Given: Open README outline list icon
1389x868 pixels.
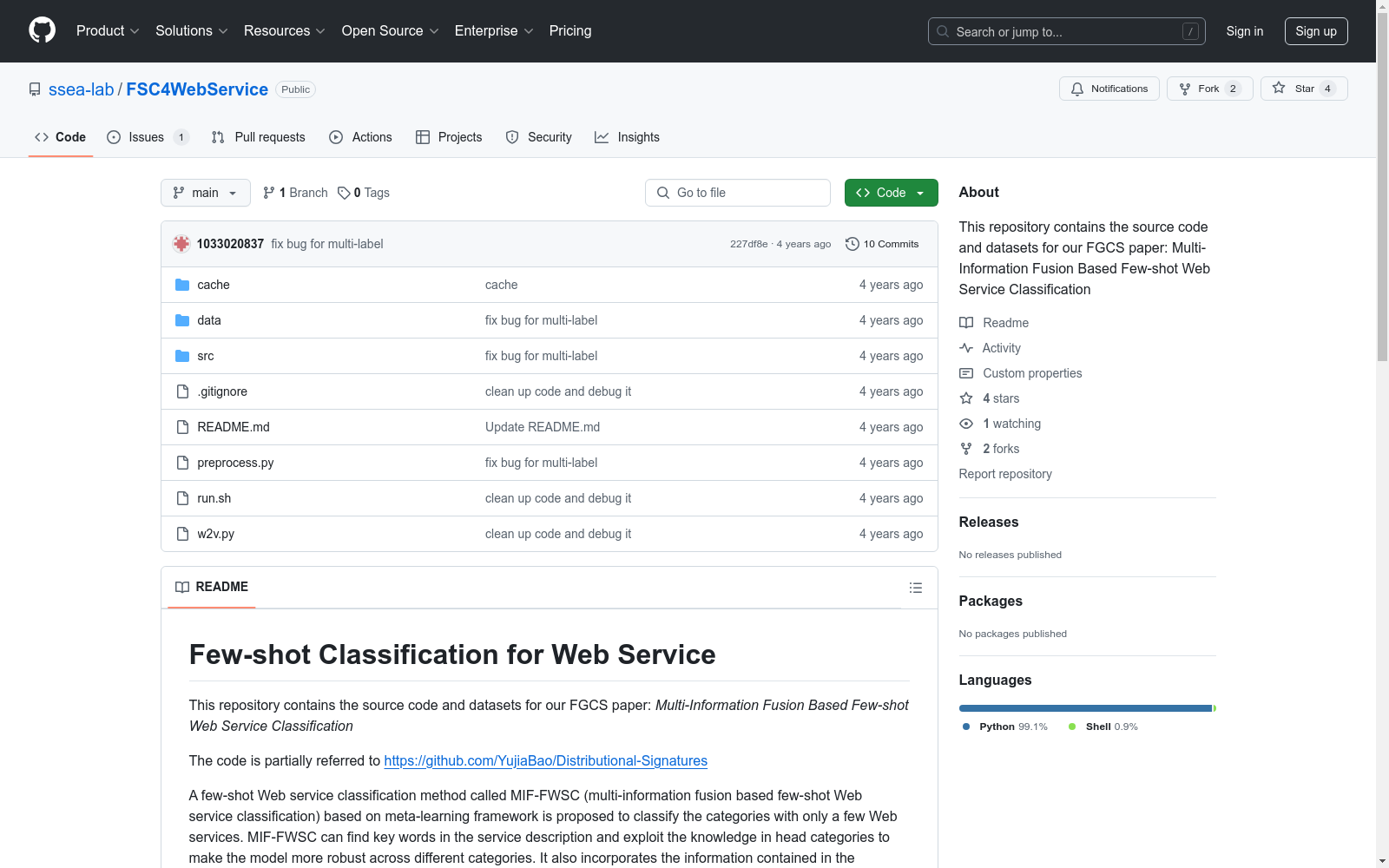Looking at the screenshot, I should pyautogui.click(x=915, y=588).
